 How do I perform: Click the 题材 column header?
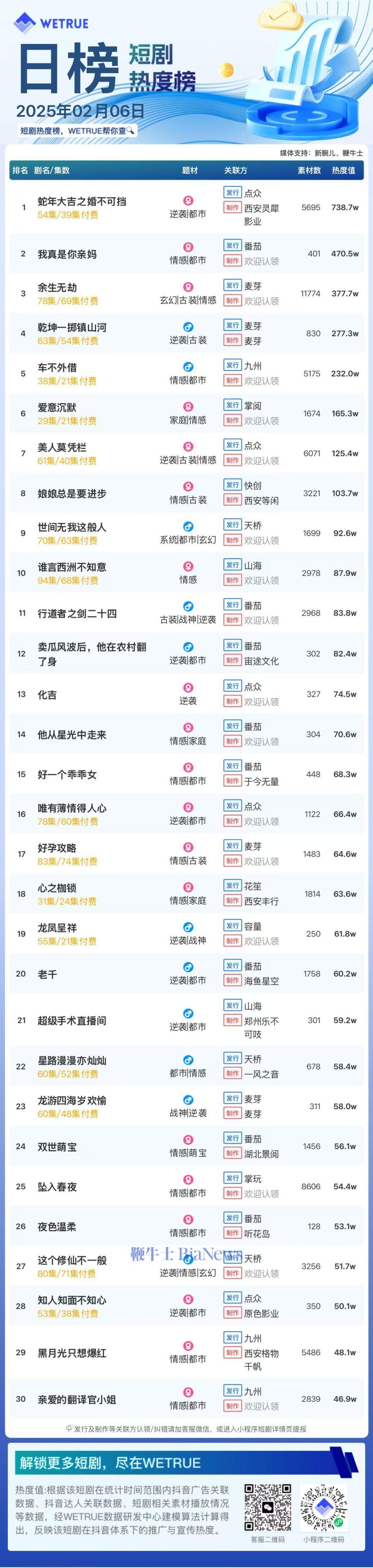[x=190, y=170]
